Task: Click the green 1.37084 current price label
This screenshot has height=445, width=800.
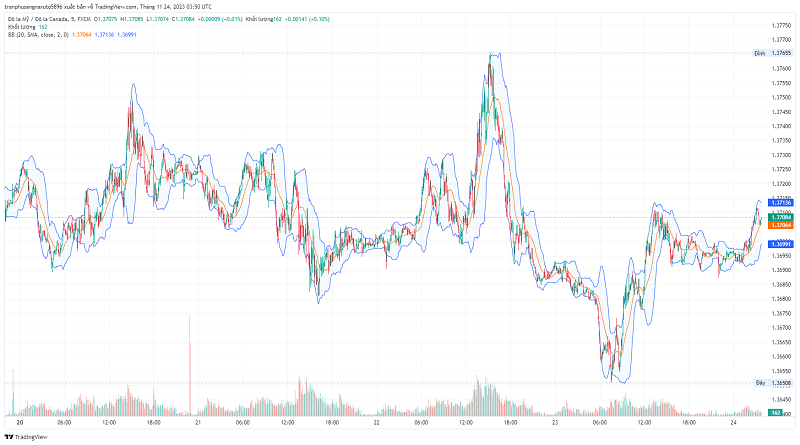Action: (780, 216)
